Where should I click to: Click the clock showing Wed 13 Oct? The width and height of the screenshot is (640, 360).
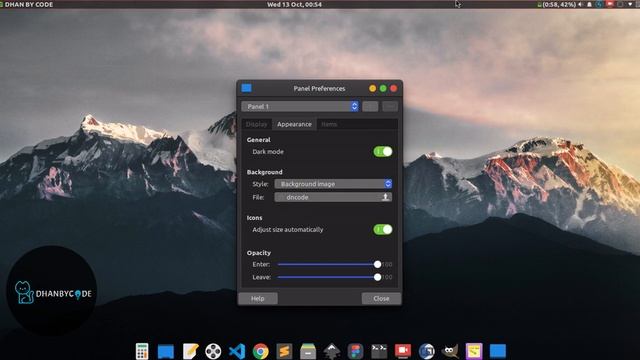(x=294, y=4)
